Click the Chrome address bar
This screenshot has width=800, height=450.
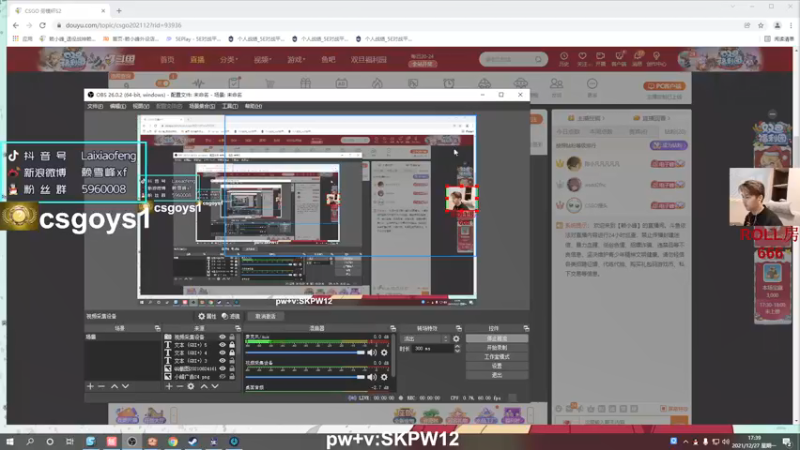coord(398,25)
